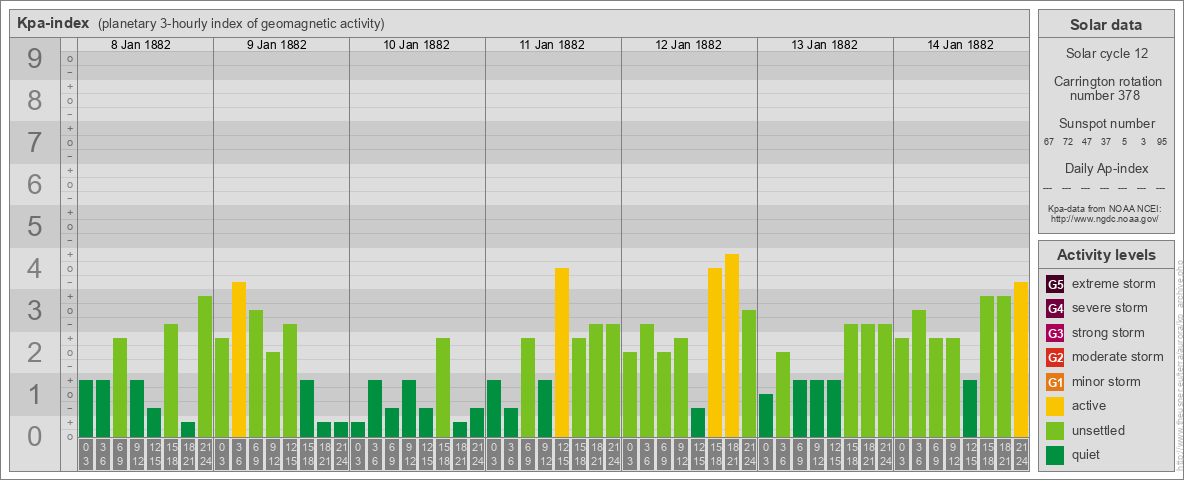Click the moderate storm legend label
Screen dimensions: 1184x480
(1118, 357)
